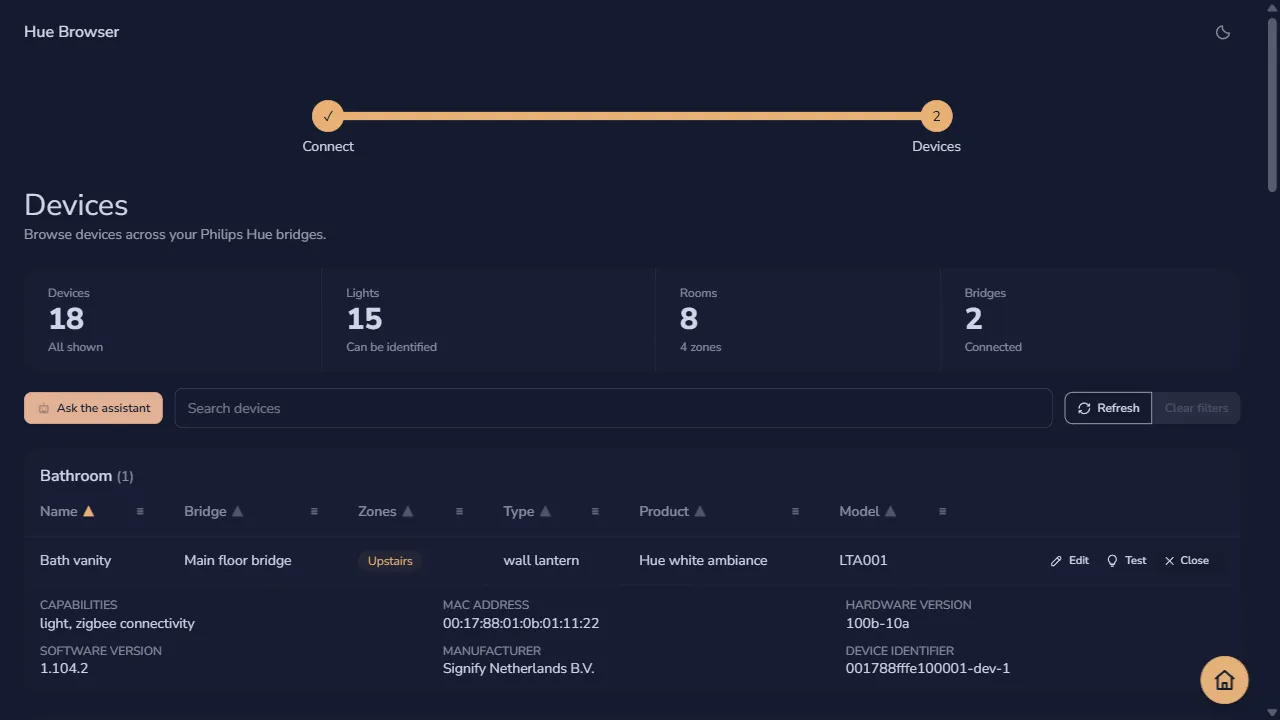Test the Bath vanity light
Viewport: 1280px width, 720px height.
pyautogui.click(x=1126, y=561)
